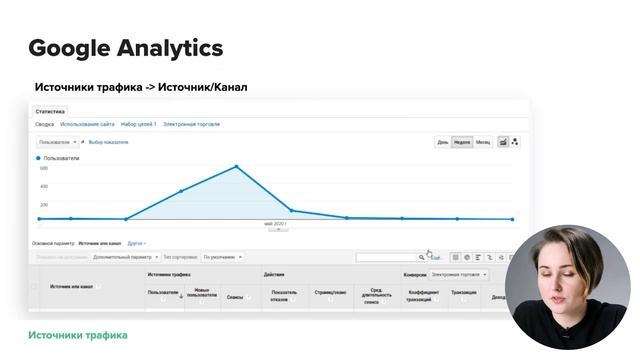640x360 pixels.
Task: Click the Пользователи chart legend dot
Action: (x=38, y=158)
